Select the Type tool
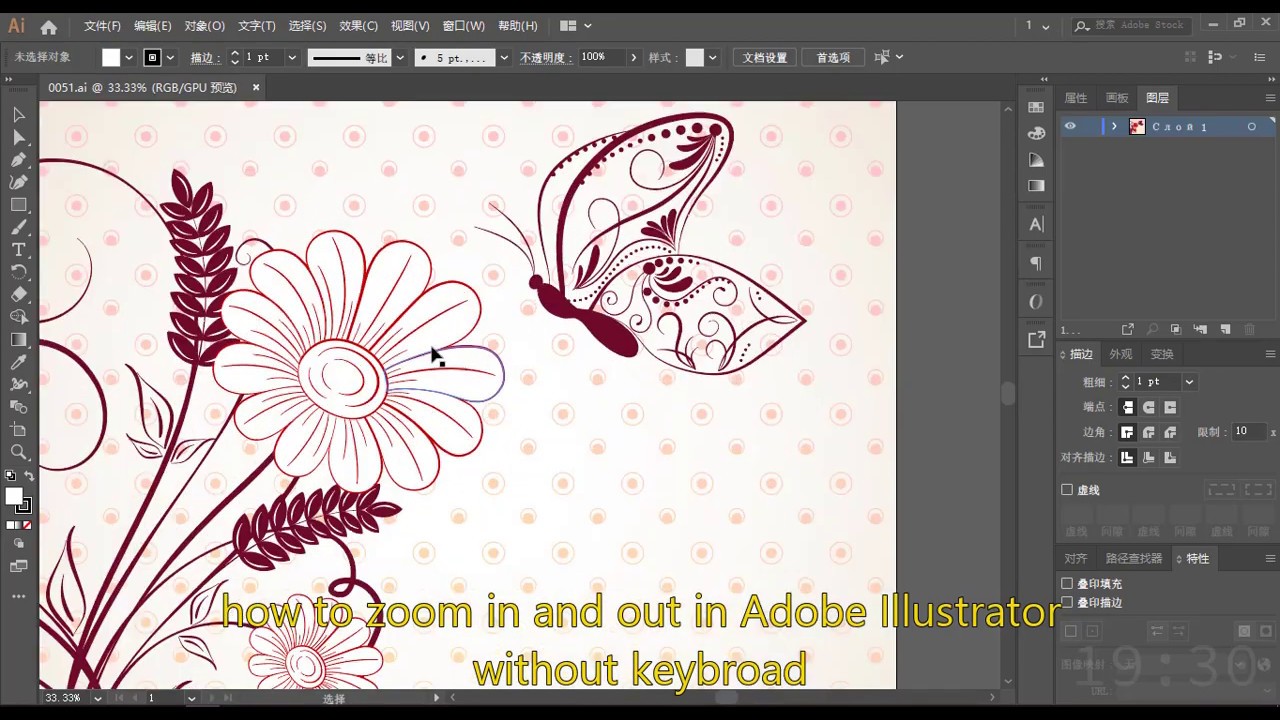The height and width of the screenshot is (720, 1280). (19, 250)
